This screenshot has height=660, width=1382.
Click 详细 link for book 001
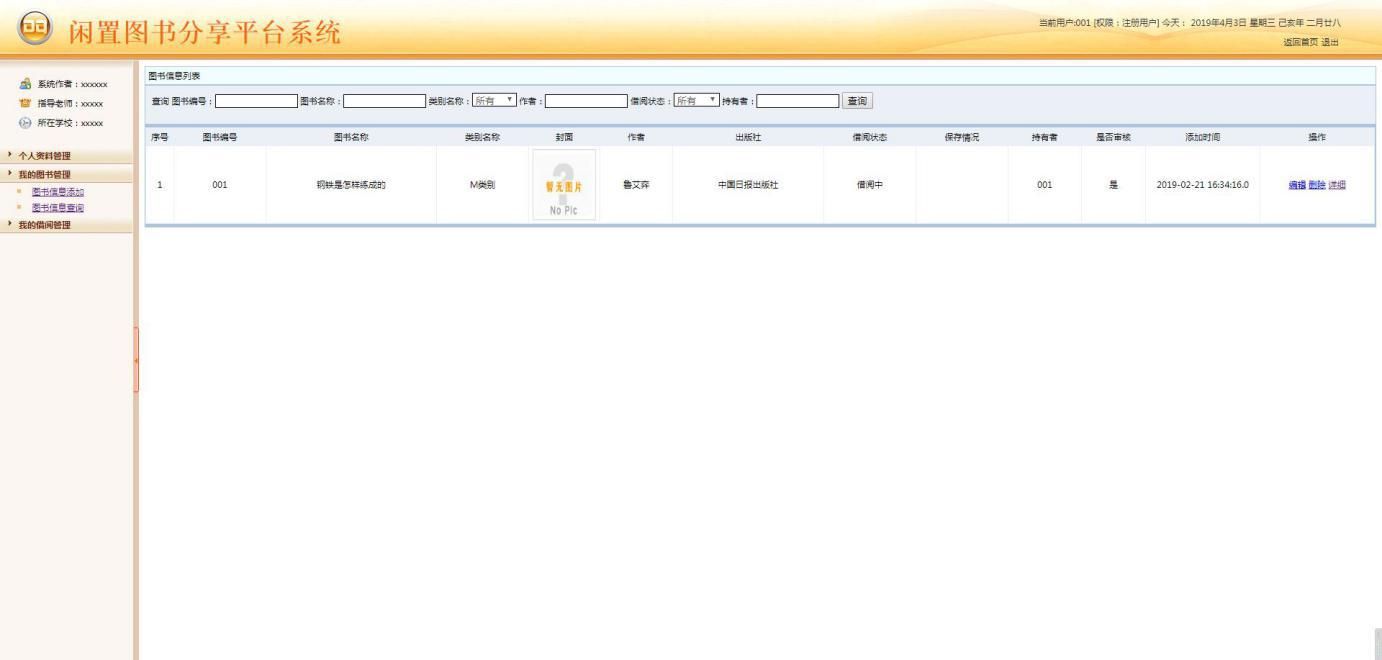tap(1337, 185)
